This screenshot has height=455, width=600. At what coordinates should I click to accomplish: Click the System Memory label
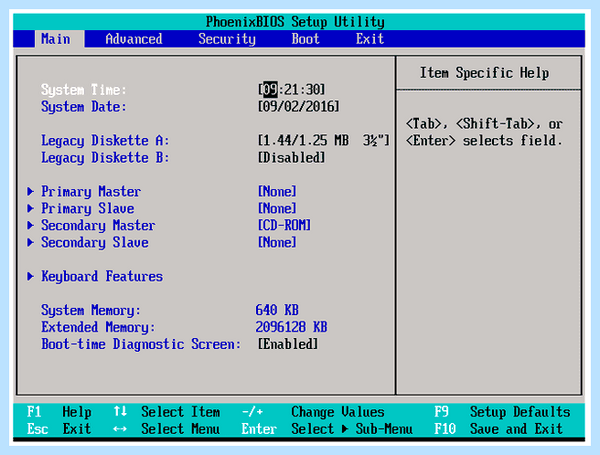[91, 310]
